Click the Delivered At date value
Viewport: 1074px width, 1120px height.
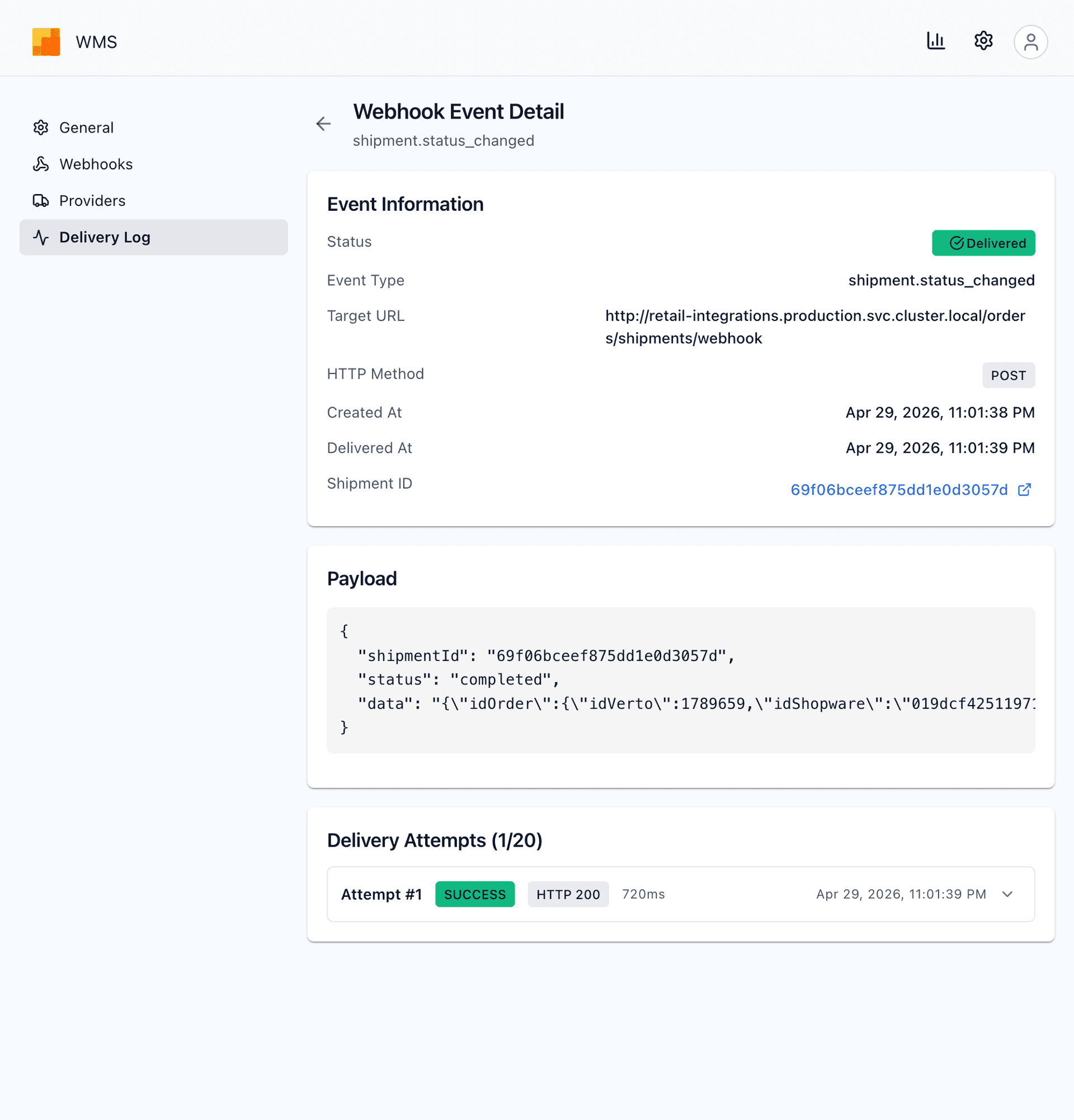click(940, 448)
